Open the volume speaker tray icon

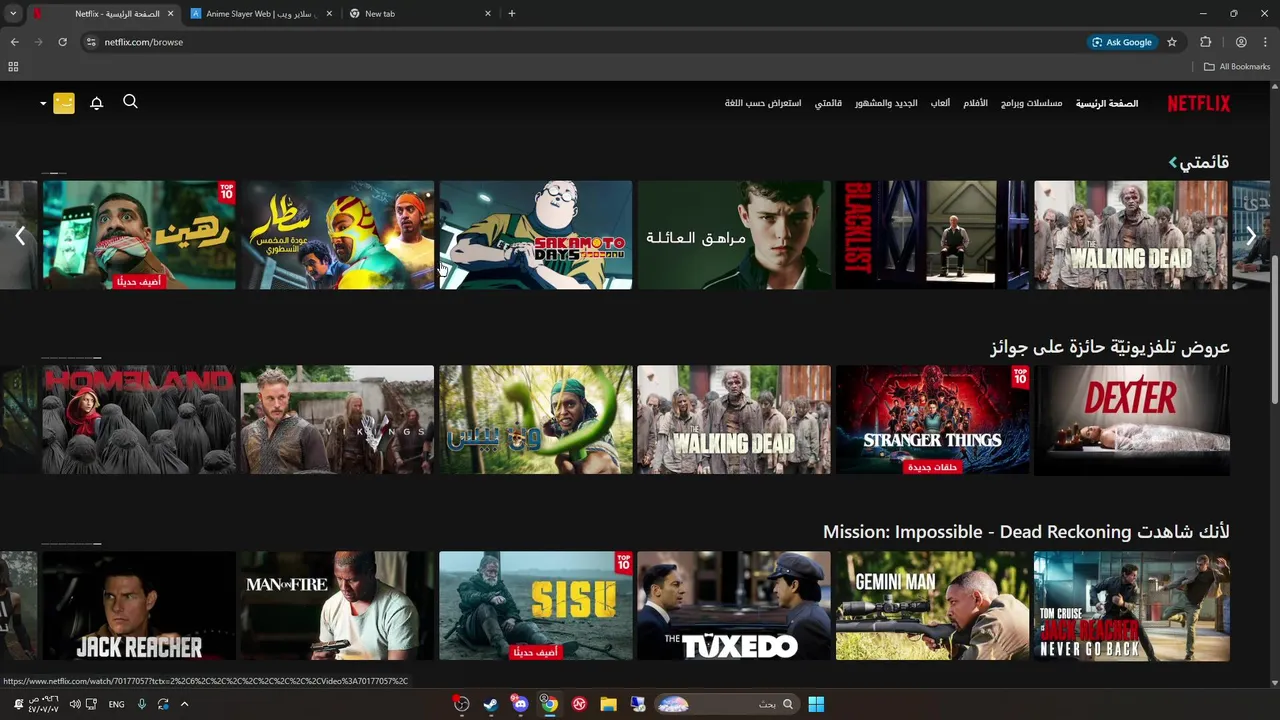(75, 704)
